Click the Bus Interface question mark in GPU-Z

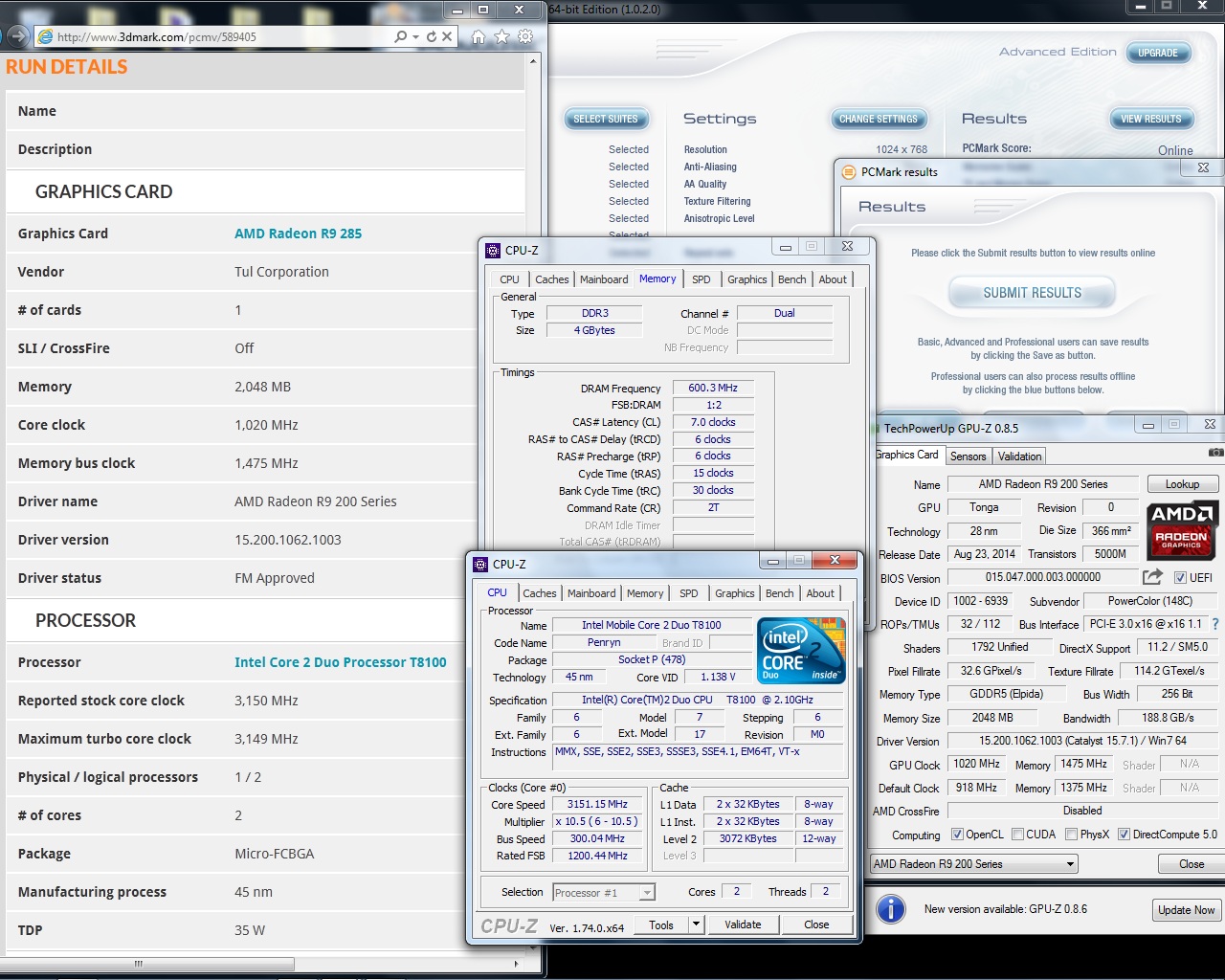coord(1215,624)
